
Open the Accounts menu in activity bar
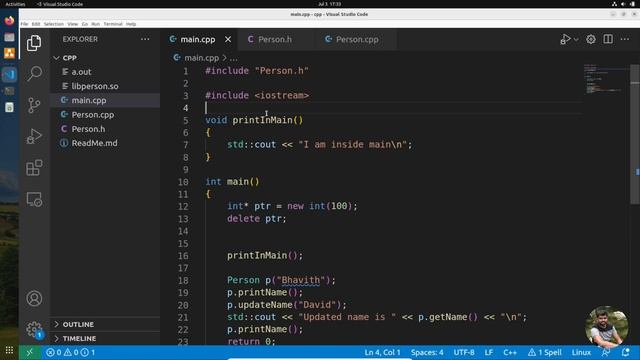pyautogui.click(x=34, y=298)
